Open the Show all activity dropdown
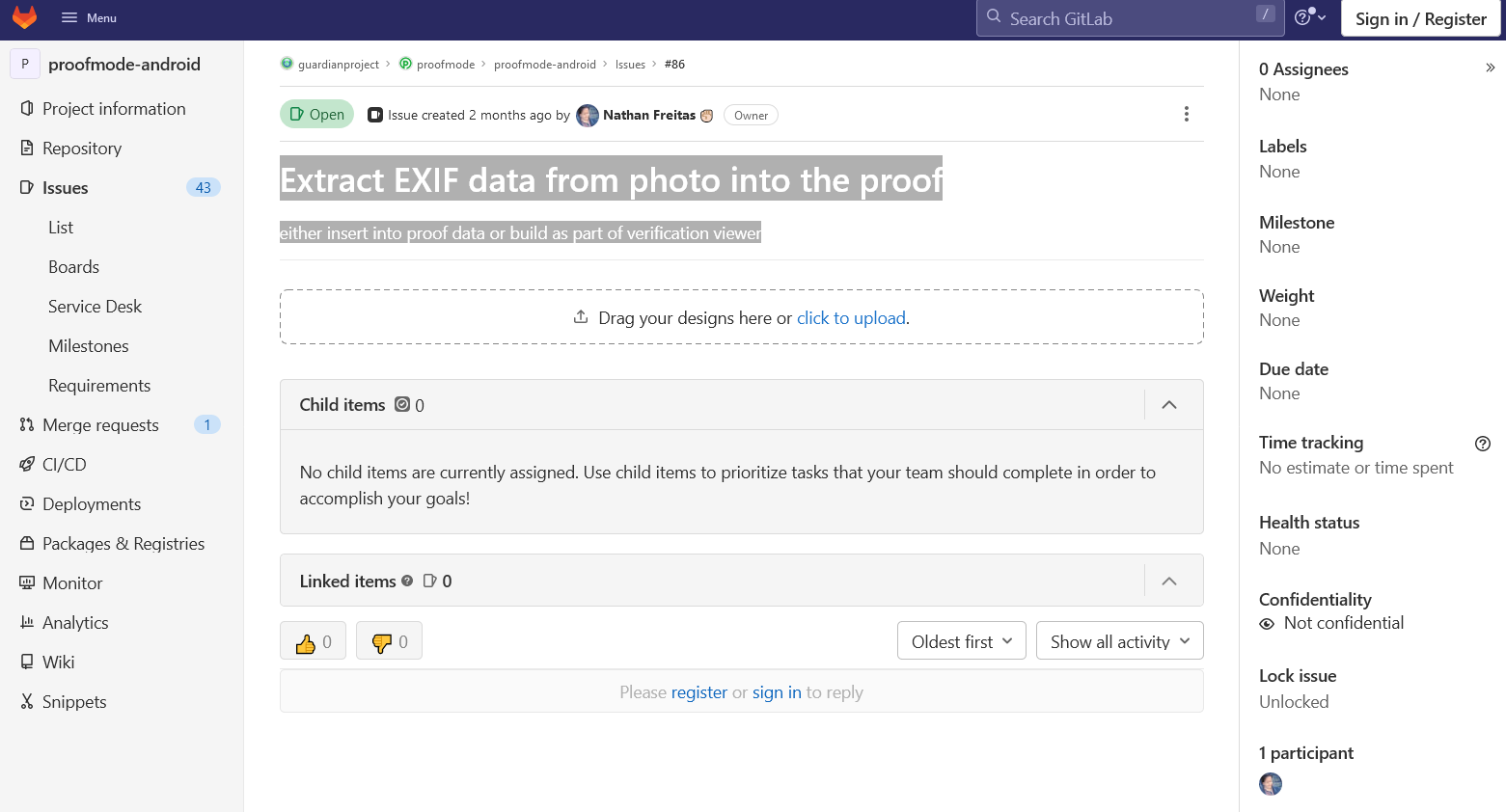The image size is (1506, 812). tap(1120, 641)
